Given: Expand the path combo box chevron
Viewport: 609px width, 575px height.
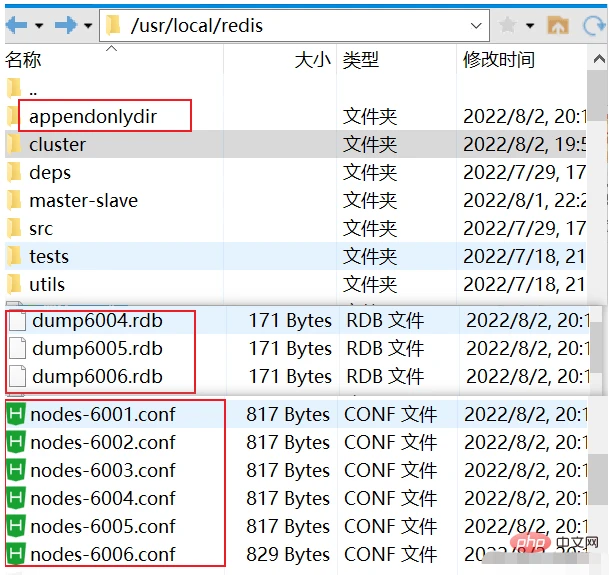Looking at the screenshot, I should click(x=476, y=26).
